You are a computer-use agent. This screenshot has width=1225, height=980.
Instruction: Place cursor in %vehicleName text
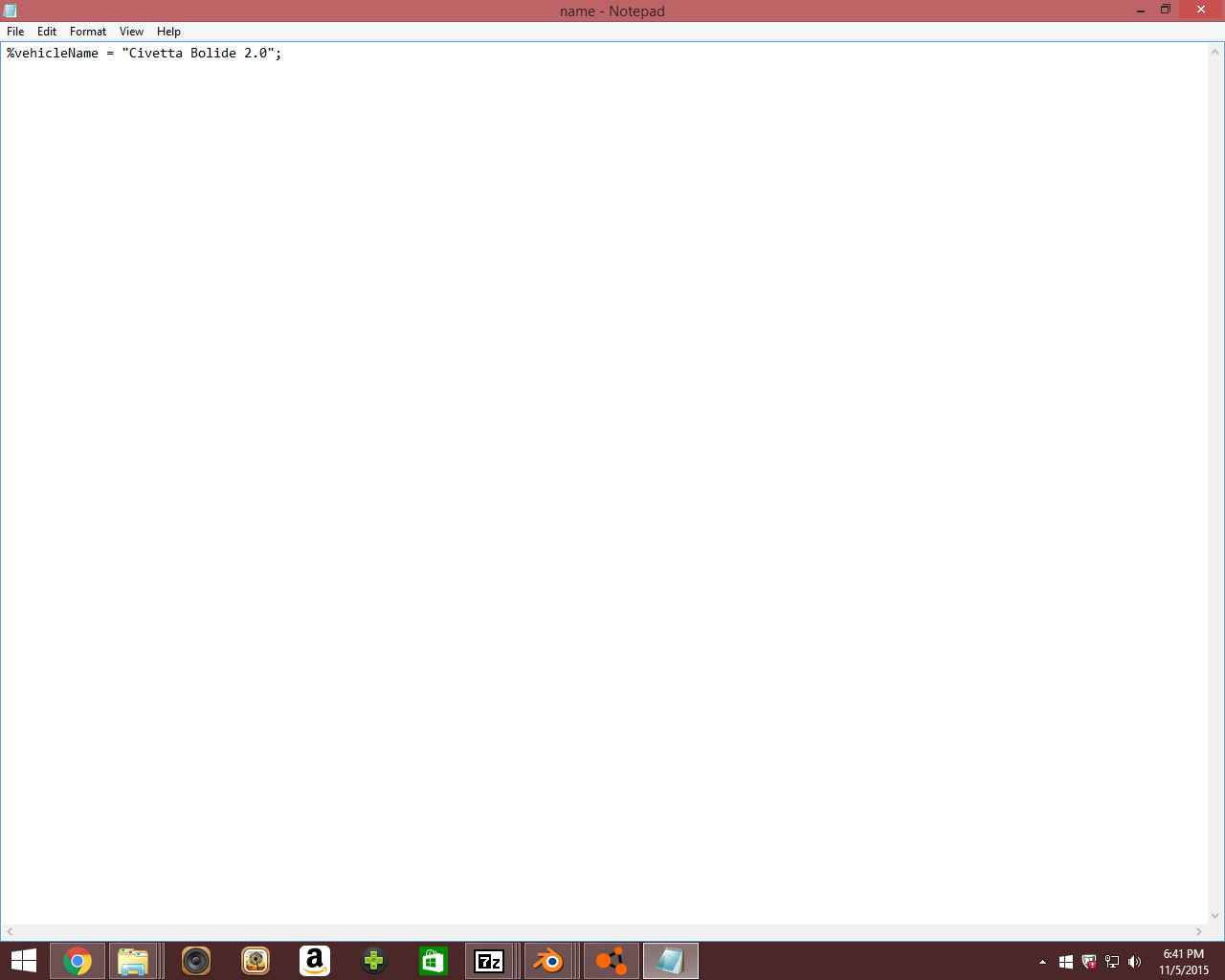click(53, 54)
